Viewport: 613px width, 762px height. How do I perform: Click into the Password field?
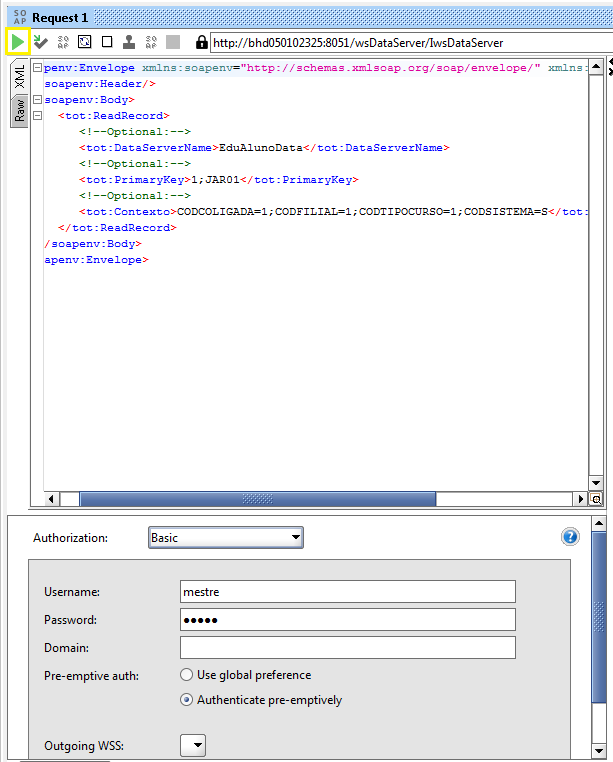[x=348, y=620]
